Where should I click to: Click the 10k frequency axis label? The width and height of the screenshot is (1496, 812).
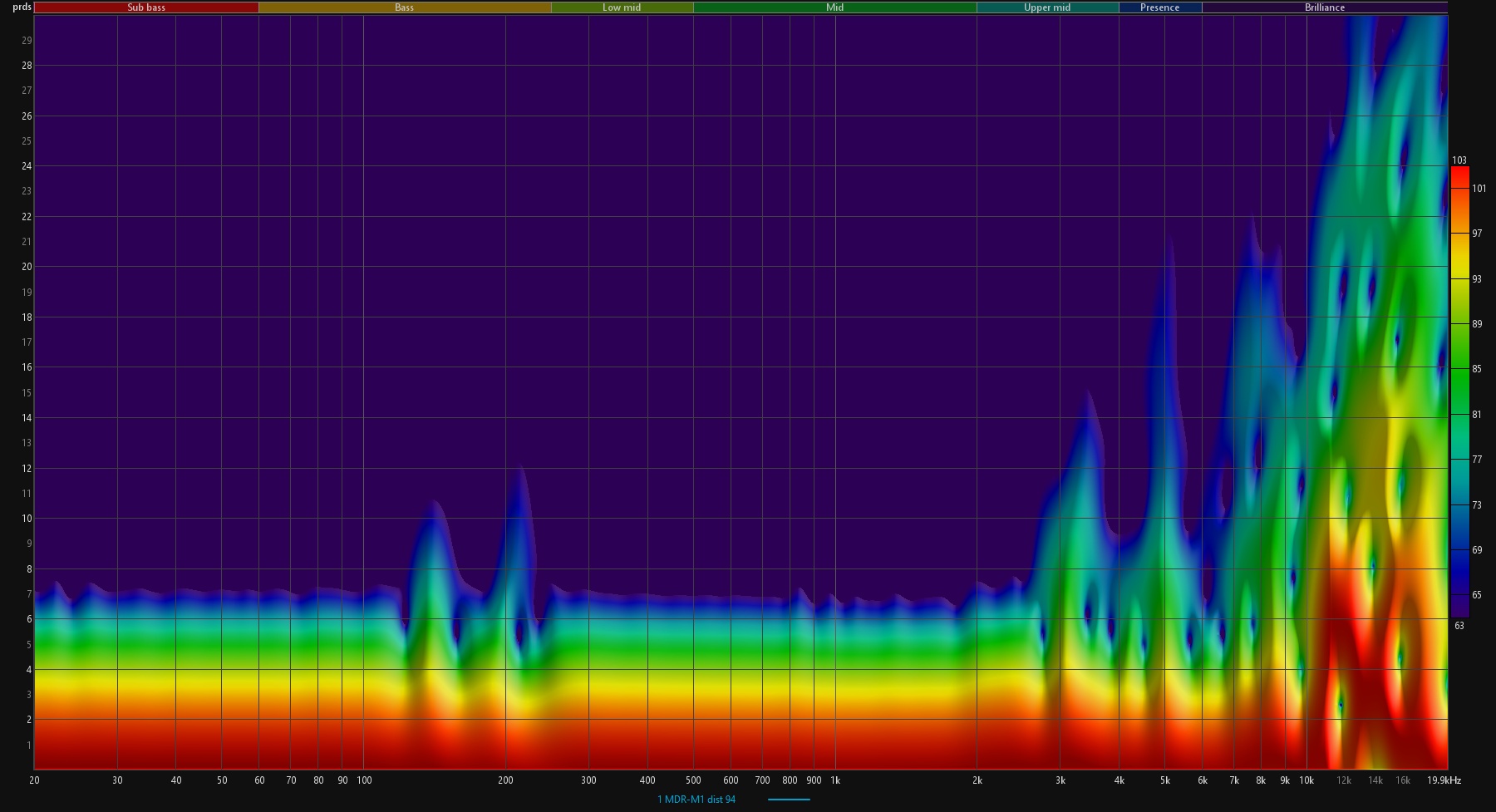tap(1307, 780)
